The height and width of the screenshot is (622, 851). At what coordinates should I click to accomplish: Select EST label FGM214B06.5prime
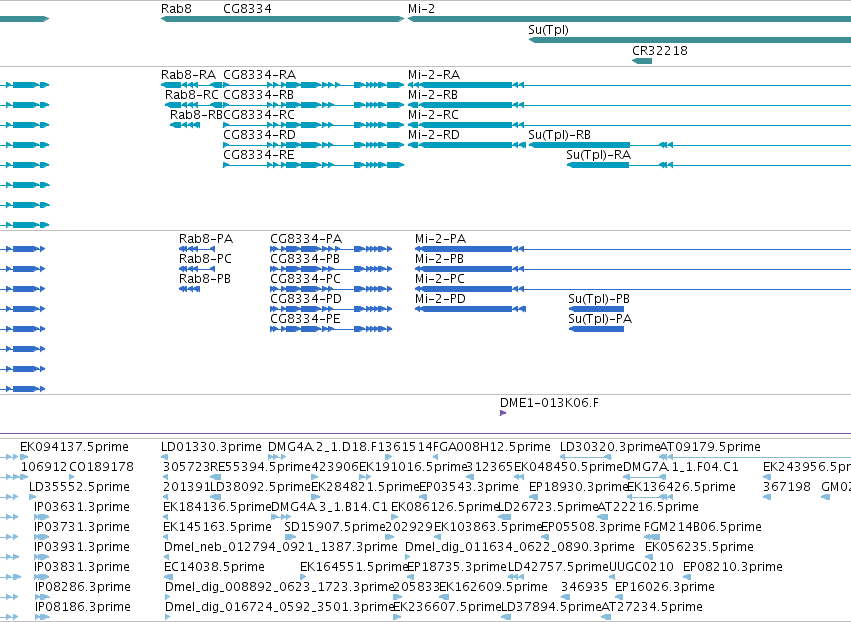tap(703, 527)
